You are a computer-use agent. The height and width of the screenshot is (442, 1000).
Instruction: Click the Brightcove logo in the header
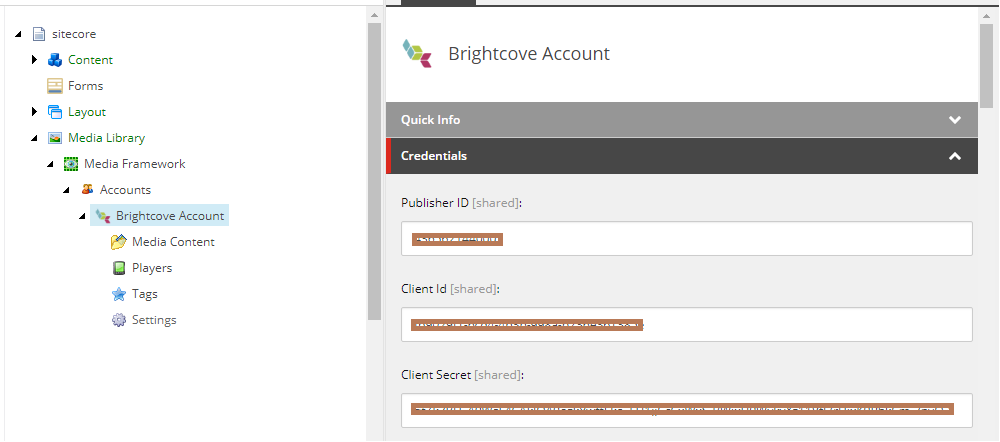click(417, 54)
